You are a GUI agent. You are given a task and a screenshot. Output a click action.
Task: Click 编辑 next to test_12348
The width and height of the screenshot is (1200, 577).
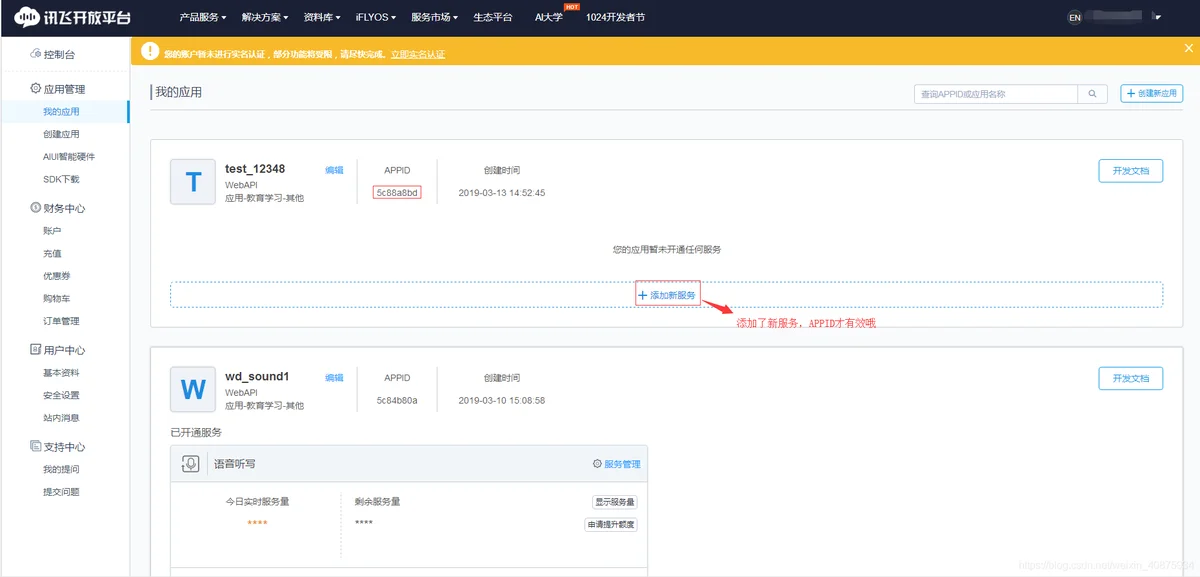(334, 171)
